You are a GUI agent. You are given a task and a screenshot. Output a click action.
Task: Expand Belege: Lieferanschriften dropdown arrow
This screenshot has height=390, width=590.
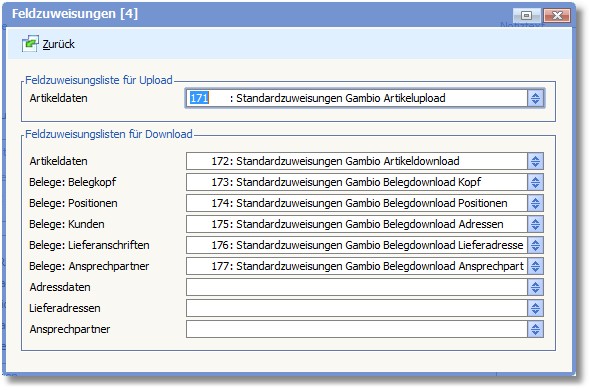pyautogui.click(x=535, y=245)
